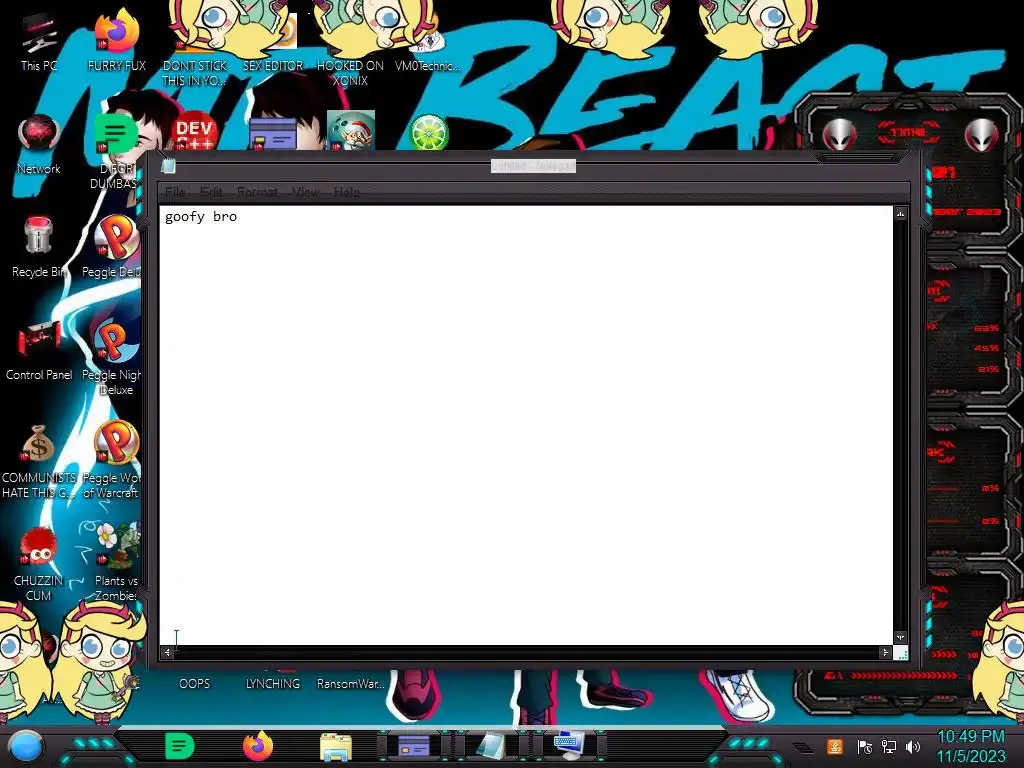Open the Recycle Bin
The width and height of the screenshot is (1024, 768).
pyautogui.click(x=39, y=248)
